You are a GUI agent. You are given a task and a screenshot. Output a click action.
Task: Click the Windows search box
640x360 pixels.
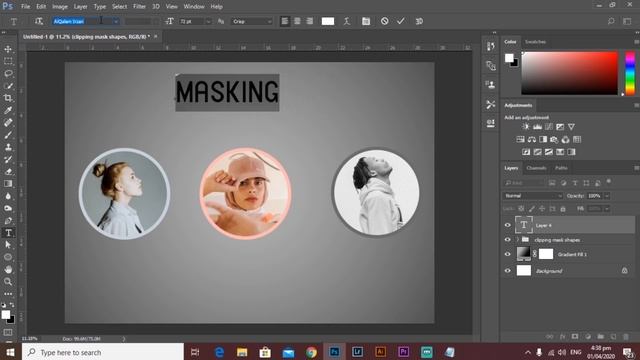pyautogui.click(x=103, y=352)
